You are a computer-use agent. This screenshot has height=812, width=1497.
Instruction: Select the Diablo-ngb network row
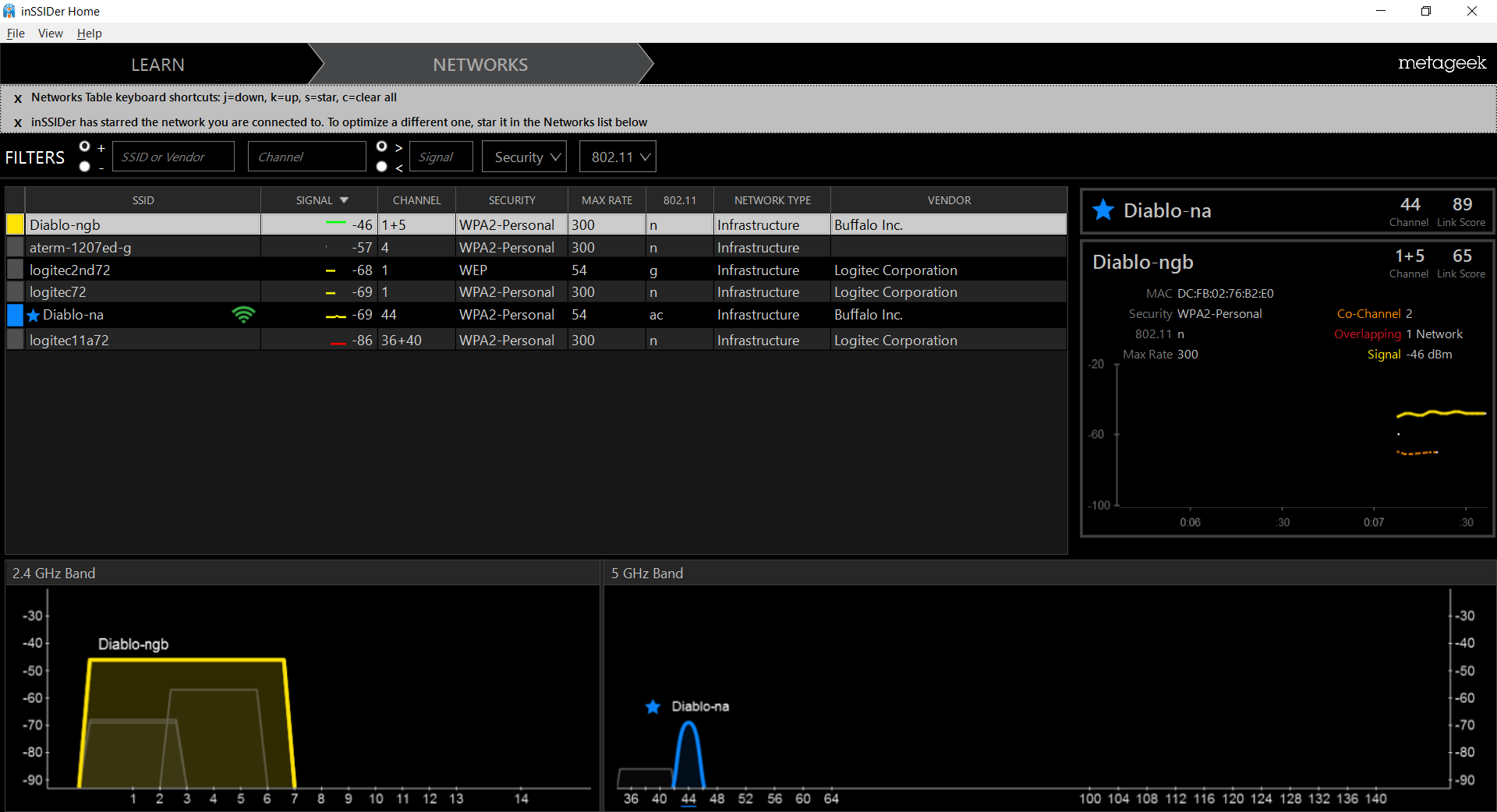tap(536, 224)
